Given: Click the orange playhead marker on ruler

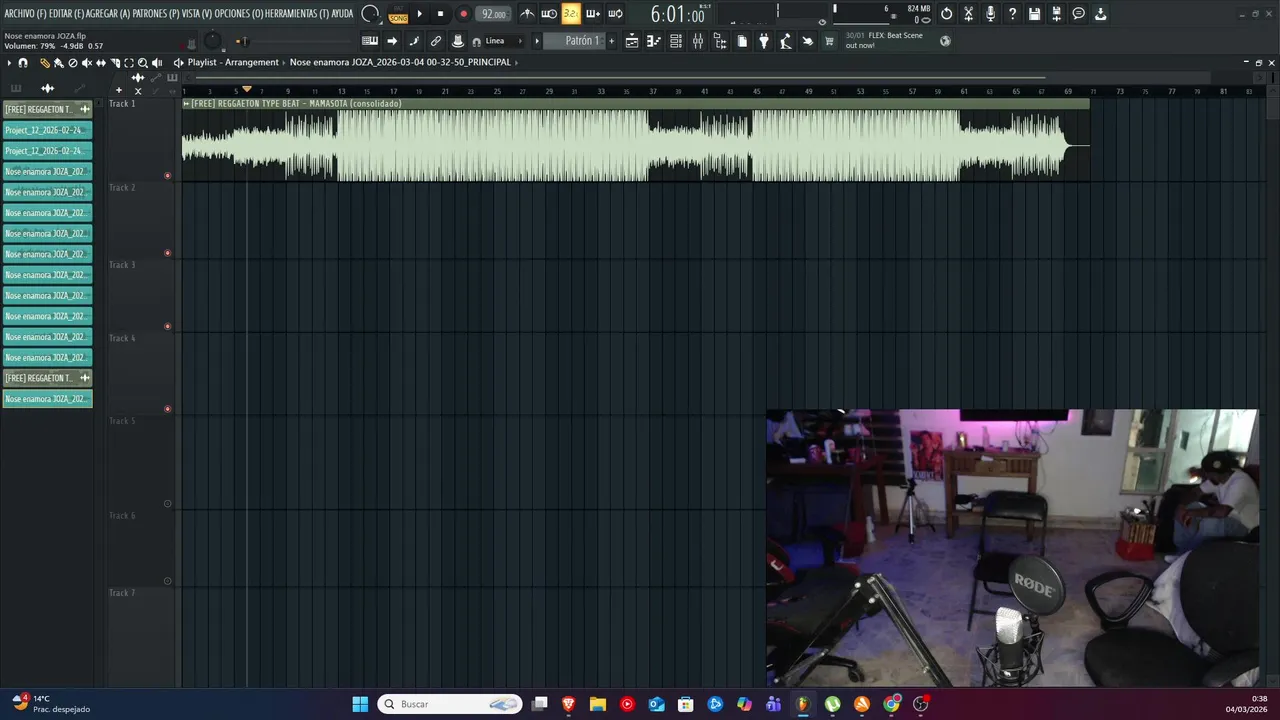Looking at the screenshot, I should (x=247, y=90).
